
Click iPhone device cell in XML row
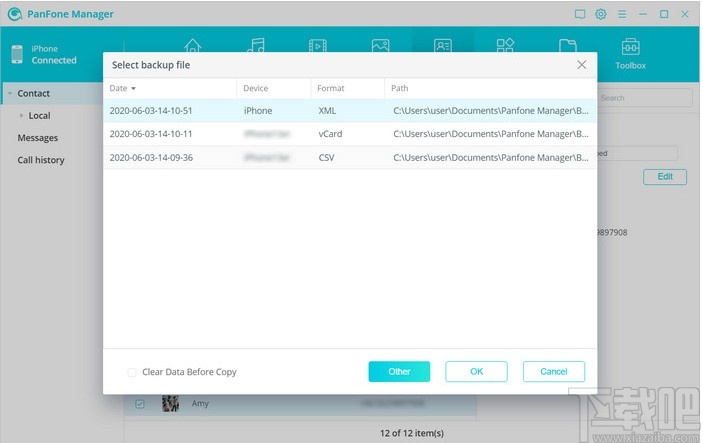tap(258, 111)
